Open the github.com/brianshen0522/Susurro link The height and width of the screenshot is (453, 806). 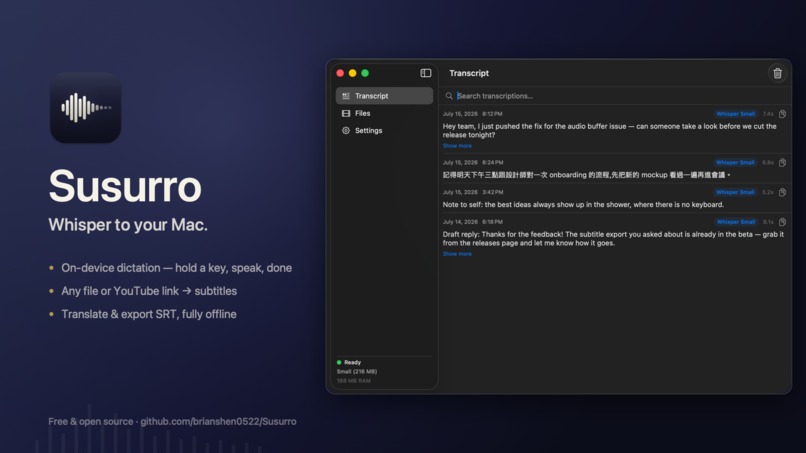click(x=218, y=422)
